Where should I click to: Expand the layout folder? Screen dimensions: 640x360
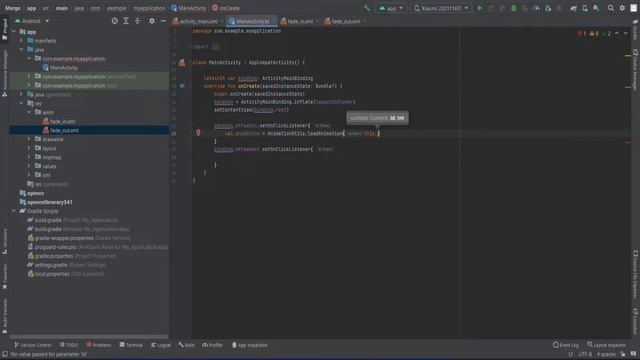point(29,148)
